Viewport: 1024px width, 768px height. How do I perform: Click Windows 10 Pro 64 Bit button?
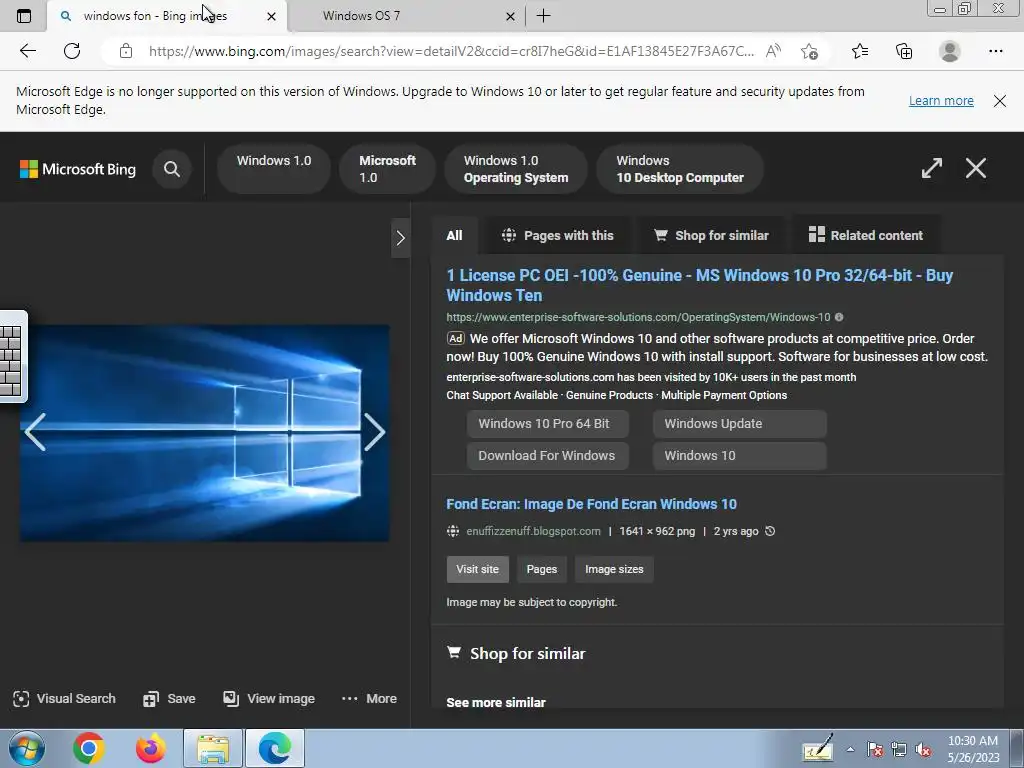click(x=547, y=424)
